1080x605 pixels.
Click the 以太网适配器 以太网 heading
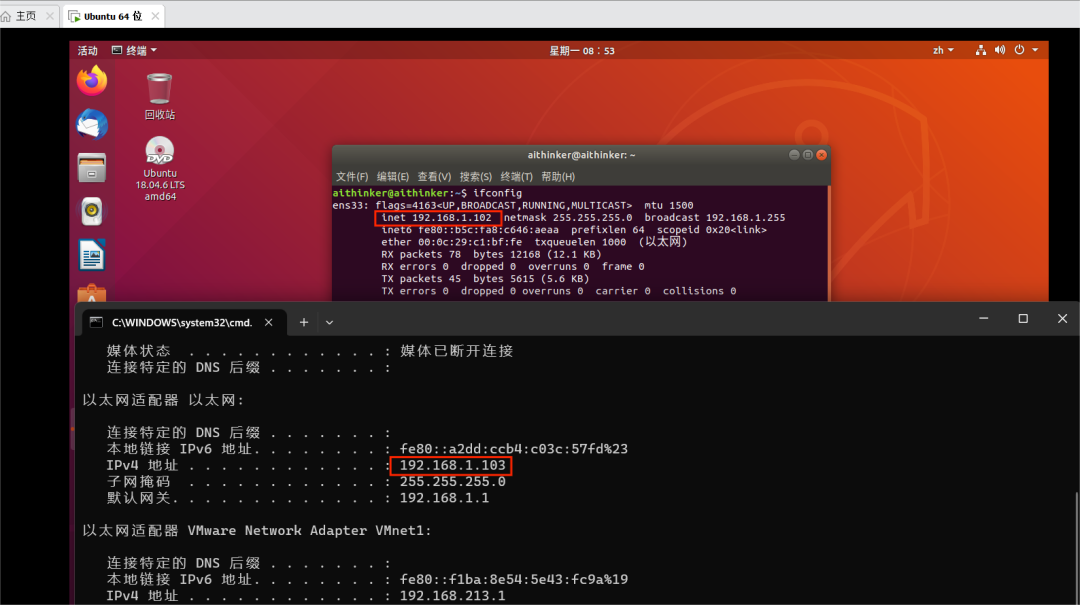[x=163, y=400]
